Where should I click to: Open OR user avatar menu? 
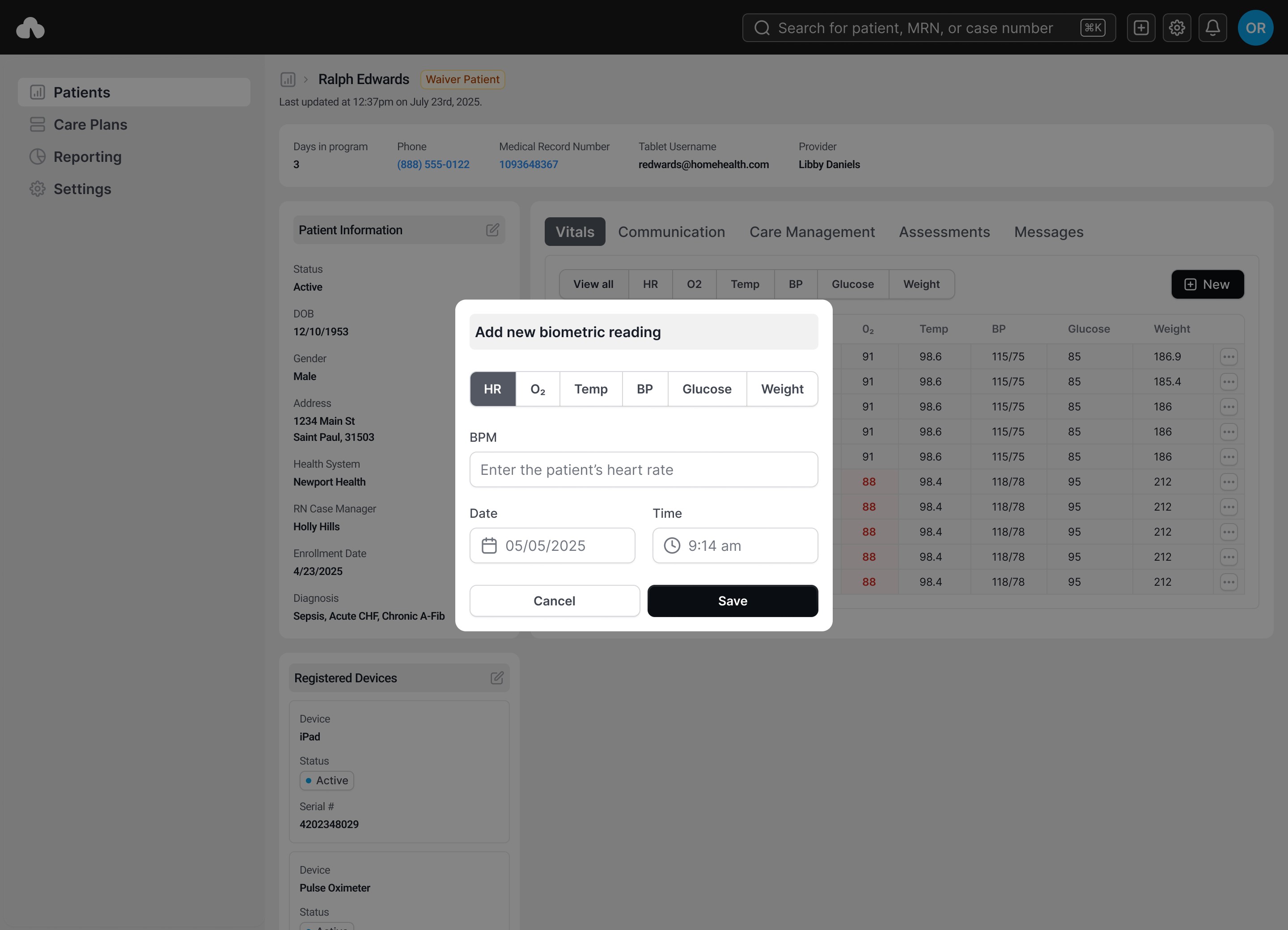pyautogui.click(x=1255, y=28)
